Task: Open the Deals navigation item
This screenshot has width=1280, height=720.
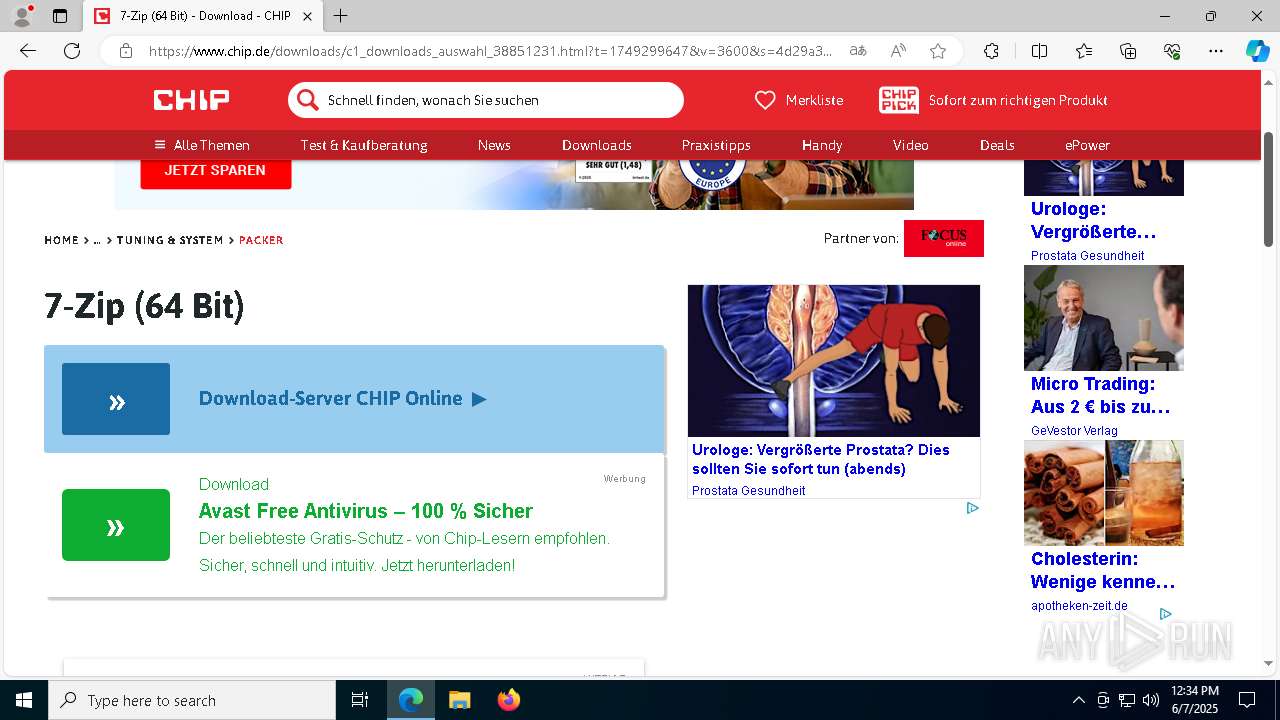Action: coord(997,145)
